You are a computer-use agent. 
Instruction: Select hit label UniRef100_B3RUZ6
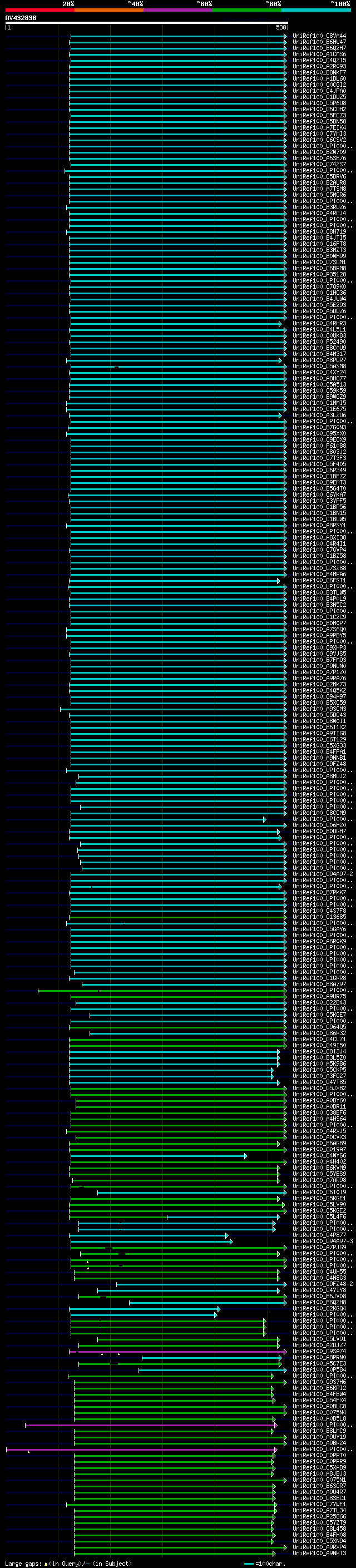(319, 207)
